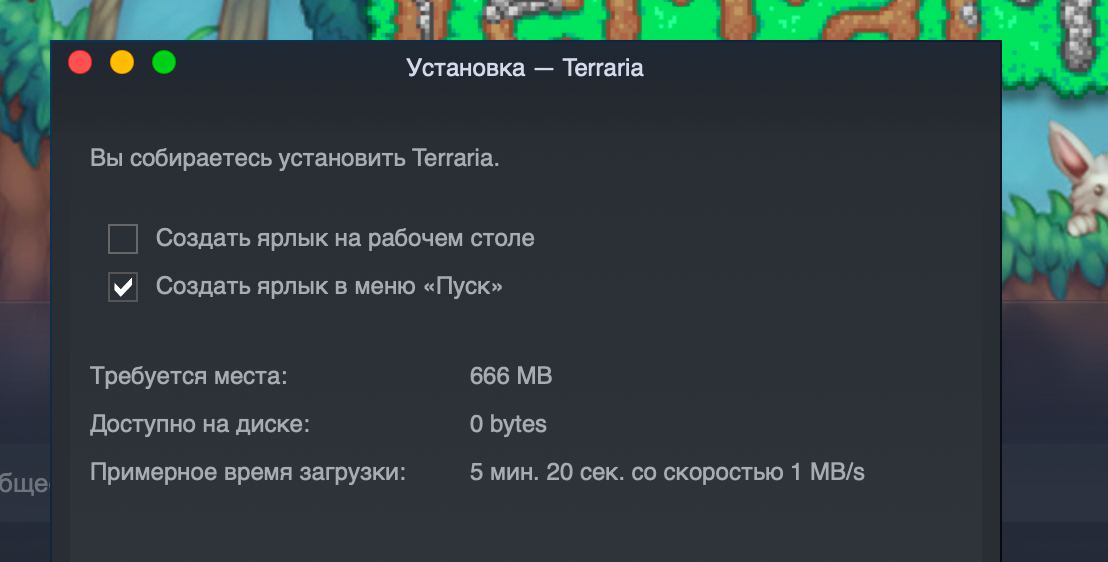This screenshot has width=1108, height=562.
Task: Click the window title «Установка — Terraria»
Action: (525, 68)
